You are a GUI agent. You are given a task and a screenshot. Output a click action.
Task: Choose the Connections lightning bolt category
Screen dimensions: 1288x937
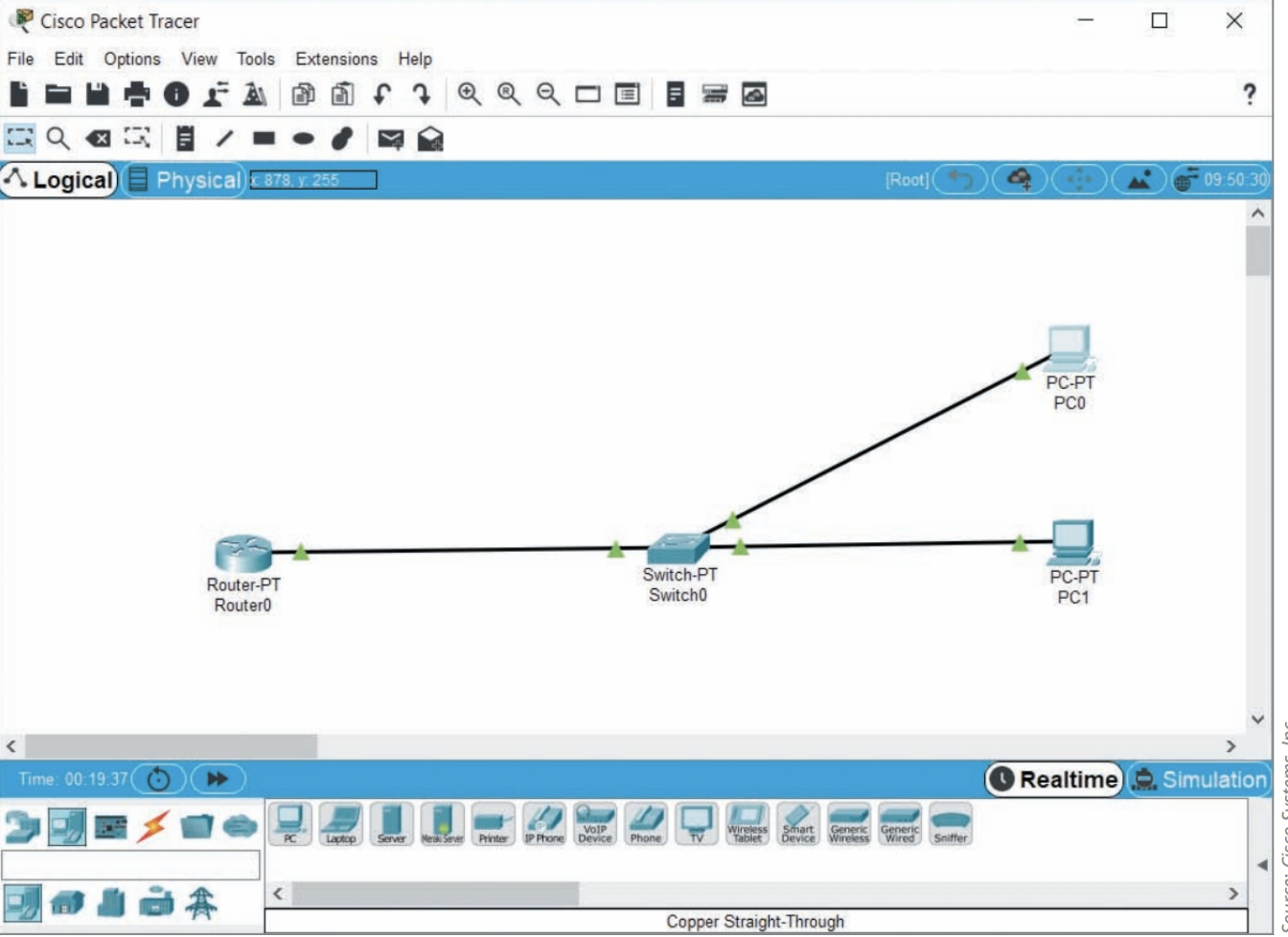pos(153,826)
